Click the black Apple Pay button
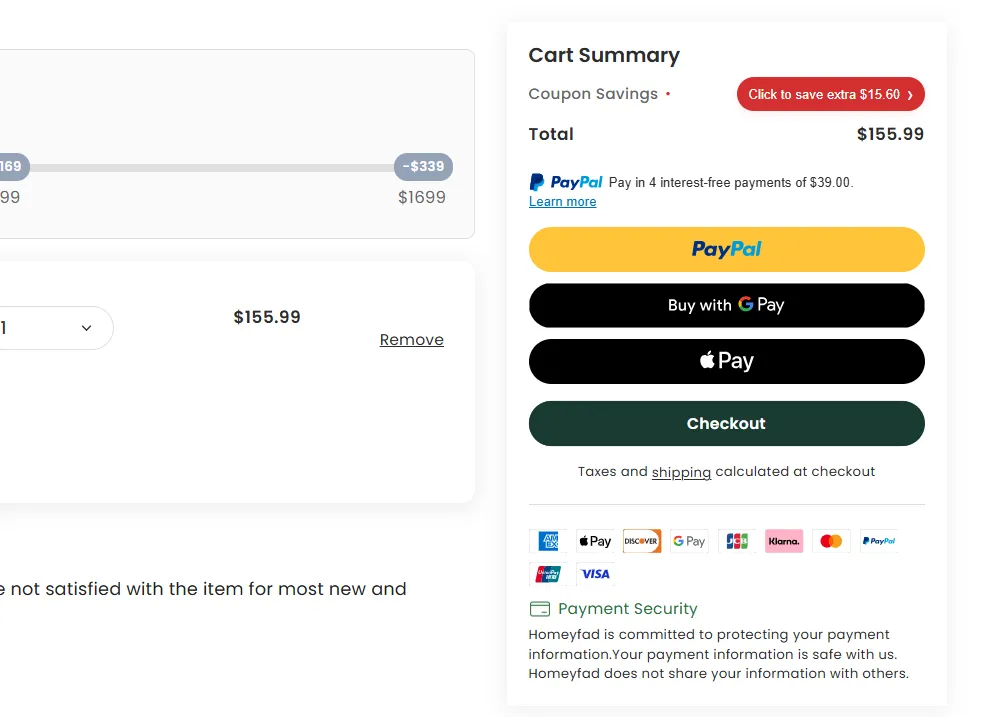The image size is (1005, 717). [x=726, y=361]
